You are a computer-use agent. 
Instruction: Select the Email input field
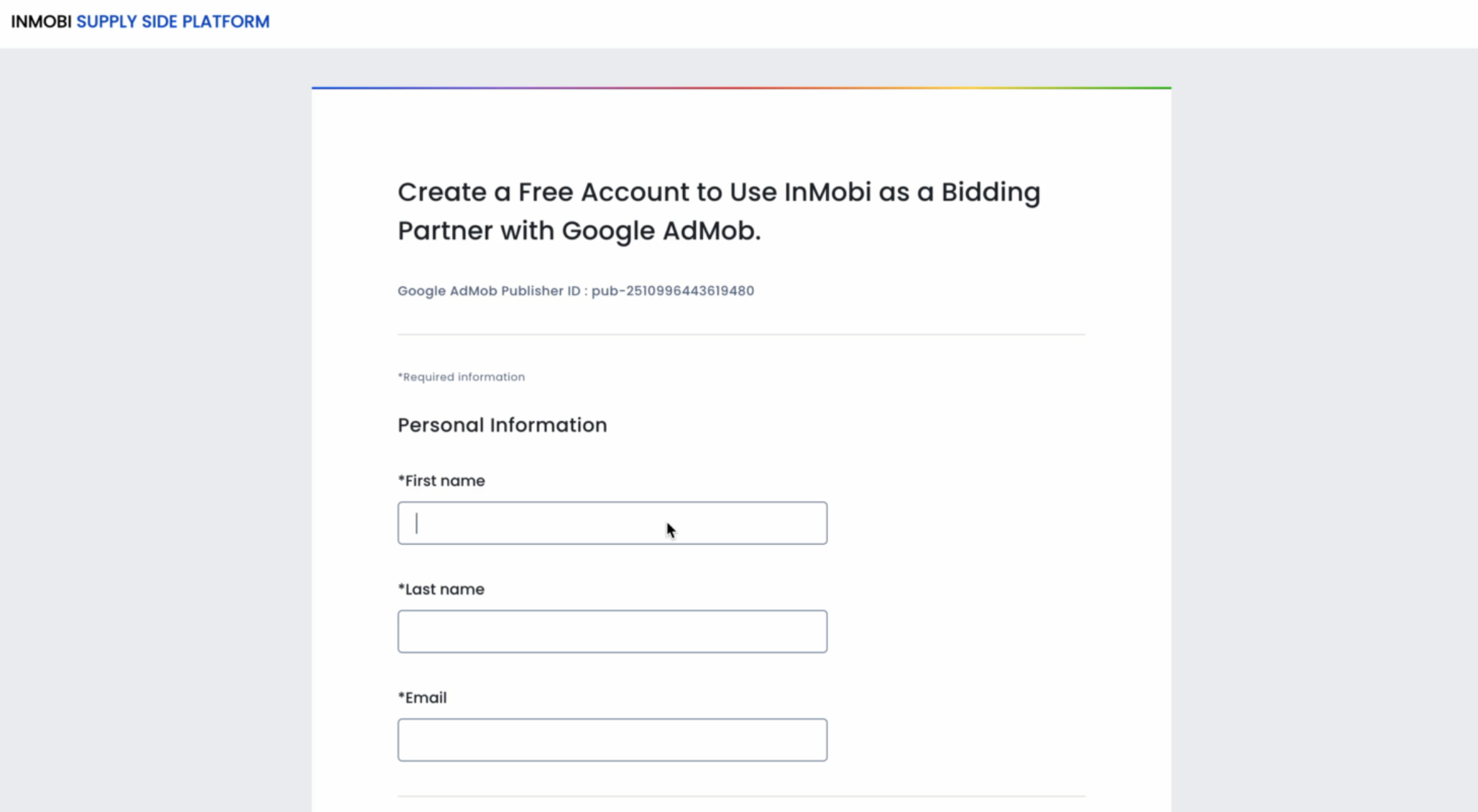[x=612, y=740]
